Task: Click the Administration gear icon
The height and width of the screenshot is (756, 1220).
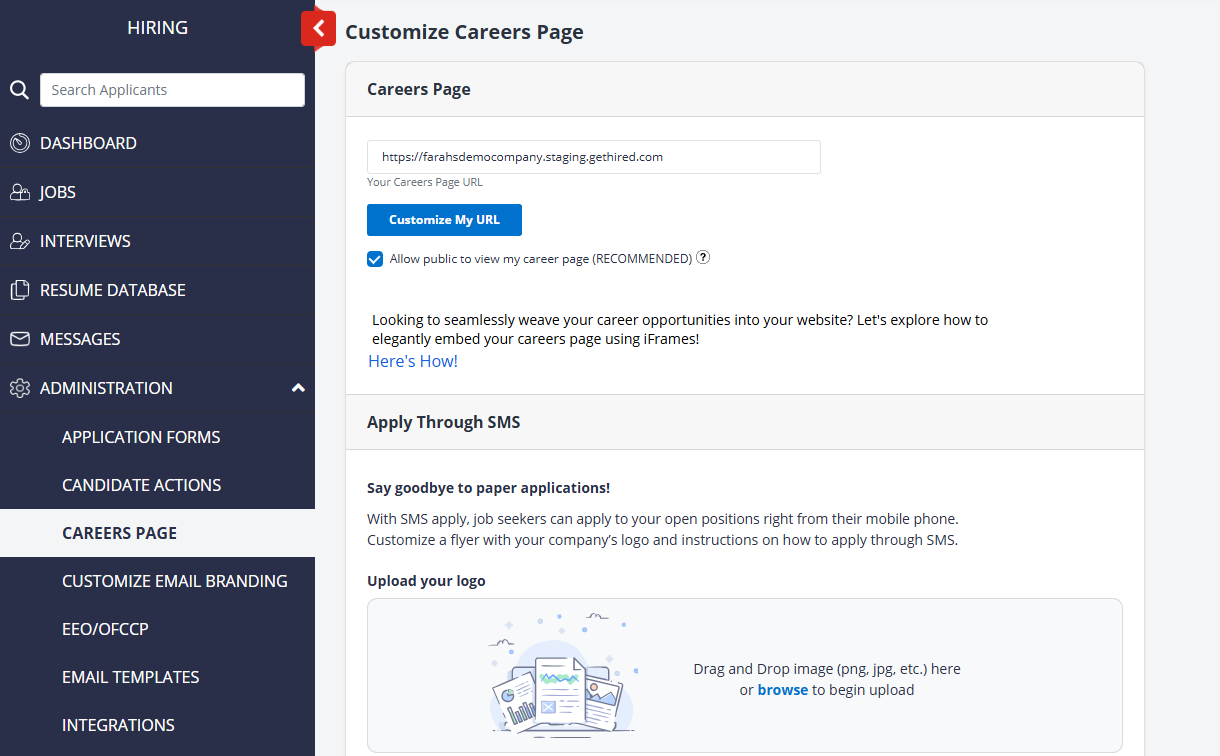Action: [20, 388]
